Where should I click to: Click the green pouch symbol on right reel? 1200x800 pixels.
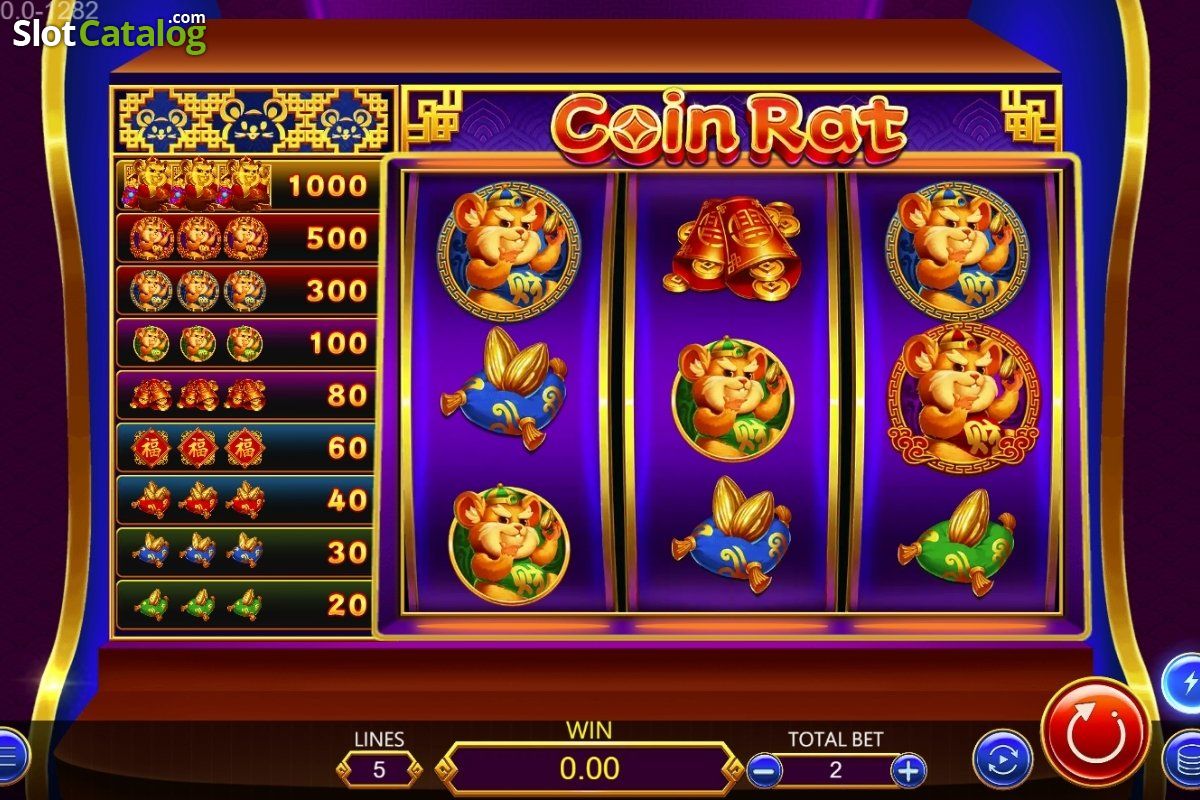957,540
